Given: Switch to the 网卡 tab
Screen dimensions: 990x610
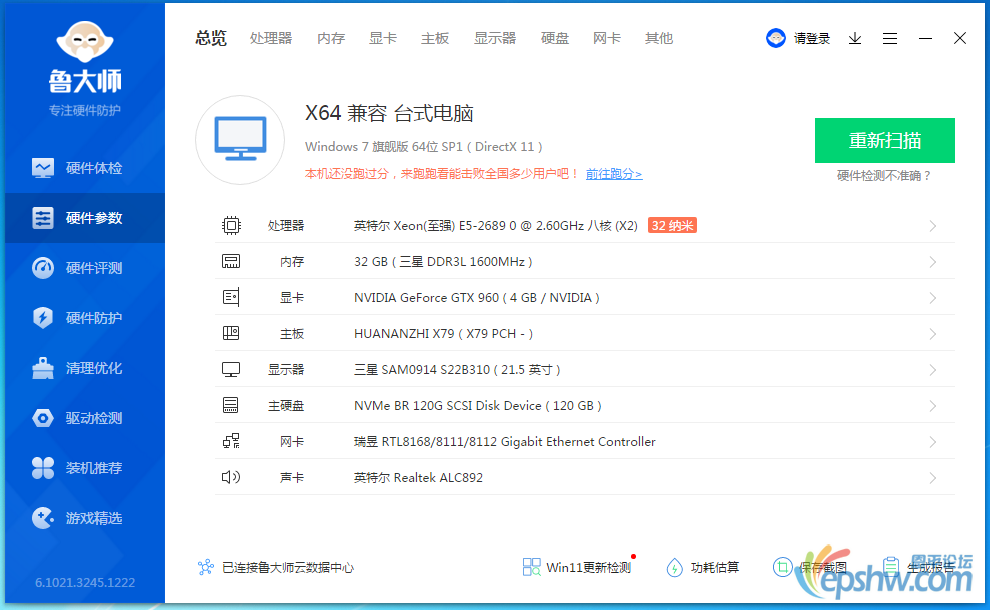Looking at the screenshot, I should point(607,39).
